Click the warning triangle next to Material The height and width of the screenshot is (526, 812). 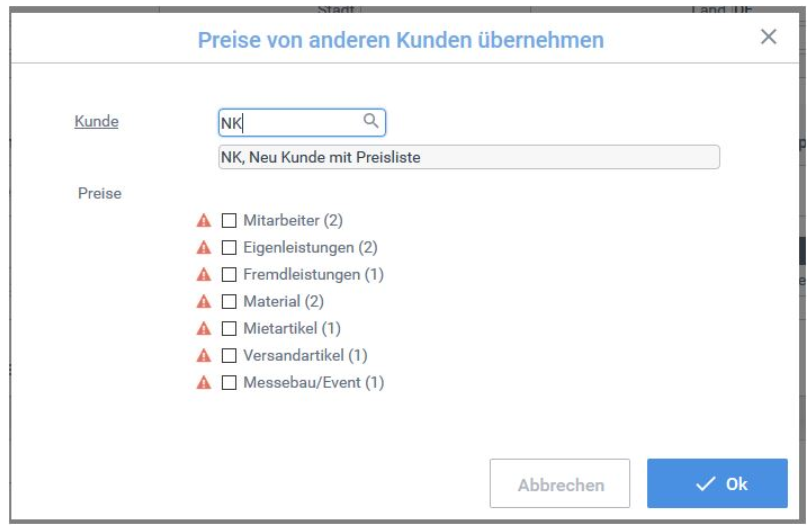coord(204,302)
